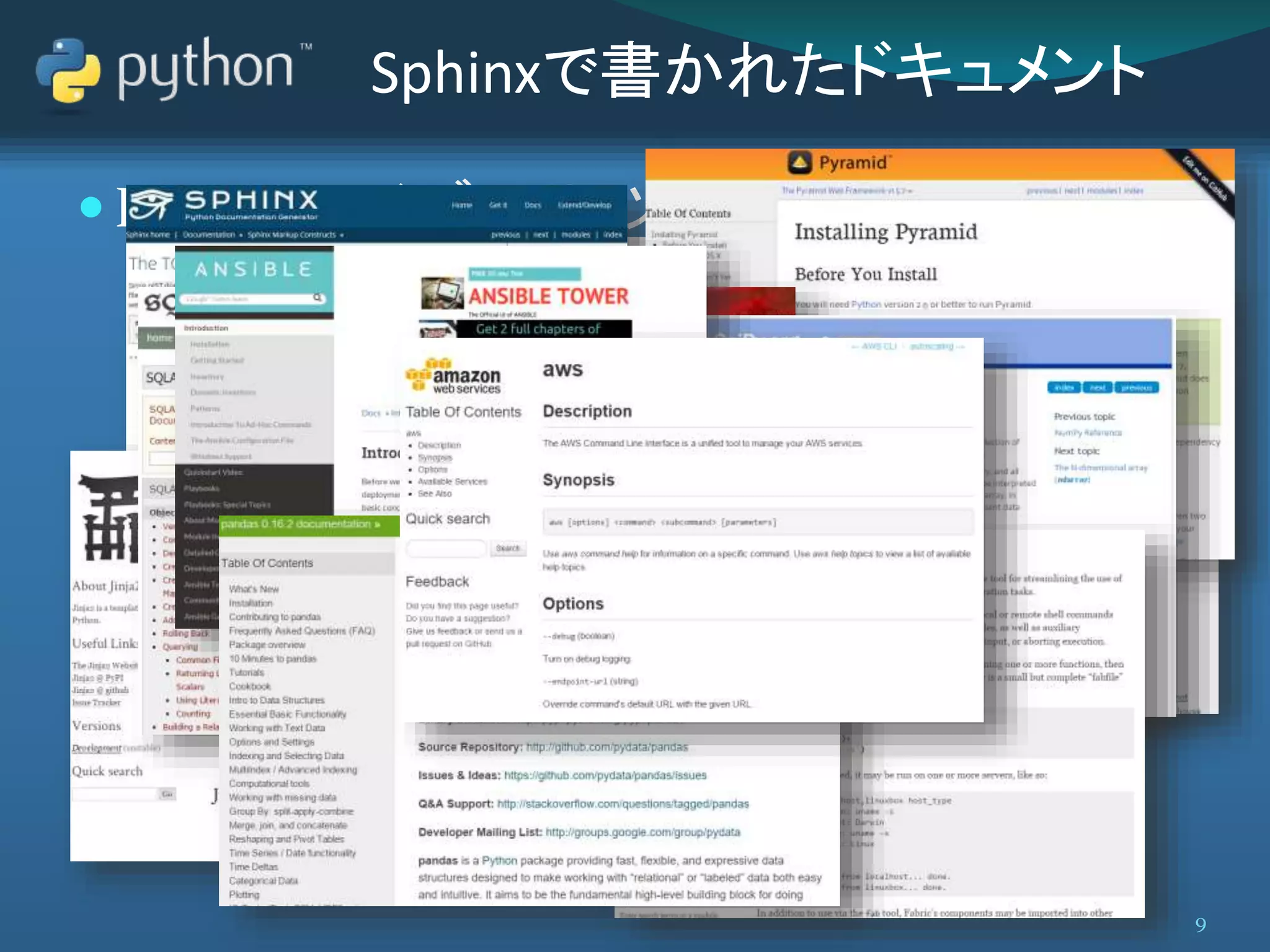Click Python link in Pyramid install text

tap(866, 305)
